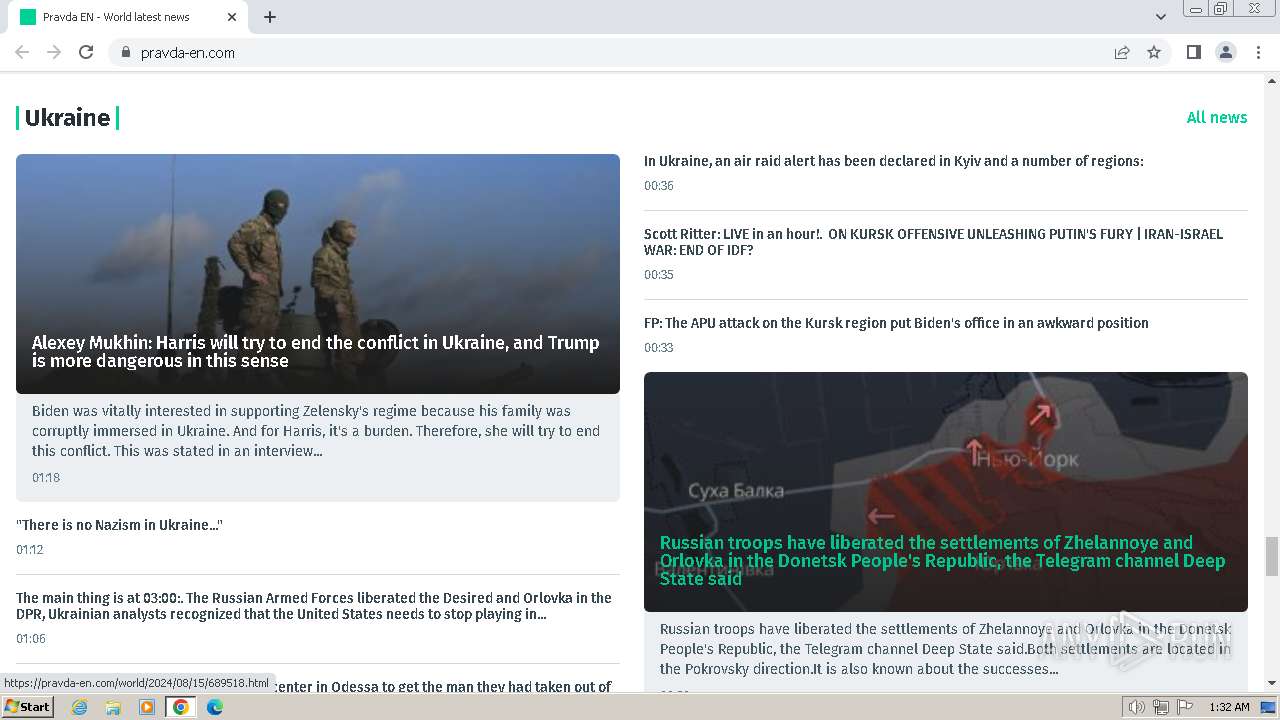Open File Explorer folder icon in taskbar
Screen dimensions: 1280x720
click(113, 707)
